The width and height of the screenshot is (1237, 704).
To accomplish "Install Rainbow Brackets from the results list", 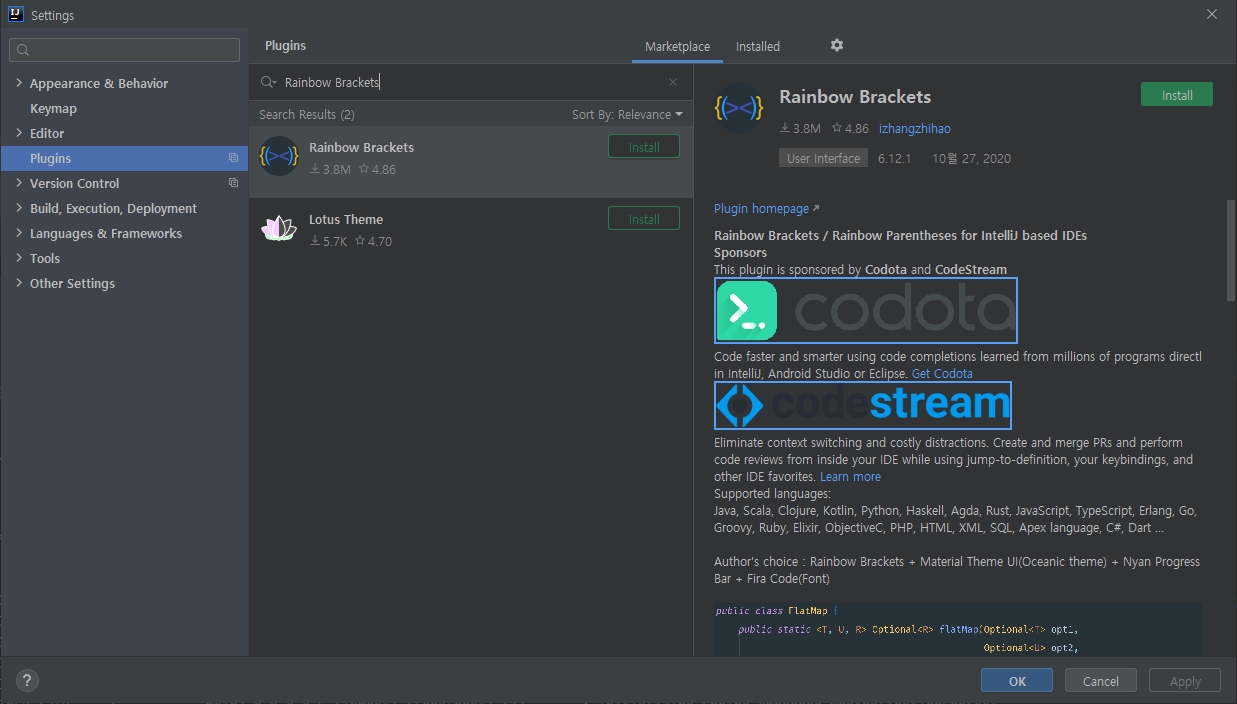I will (644, 147).
